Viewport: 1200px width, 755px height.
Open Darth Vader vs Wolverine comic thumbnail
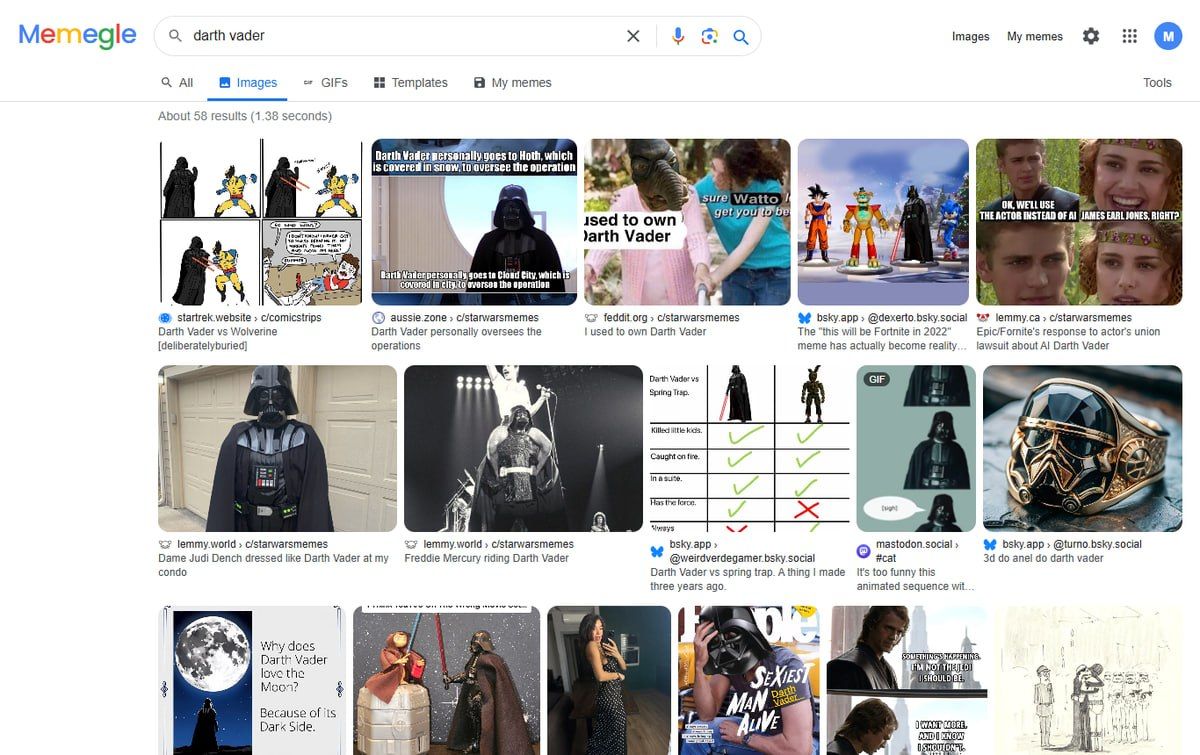click(x=261, y=222)
